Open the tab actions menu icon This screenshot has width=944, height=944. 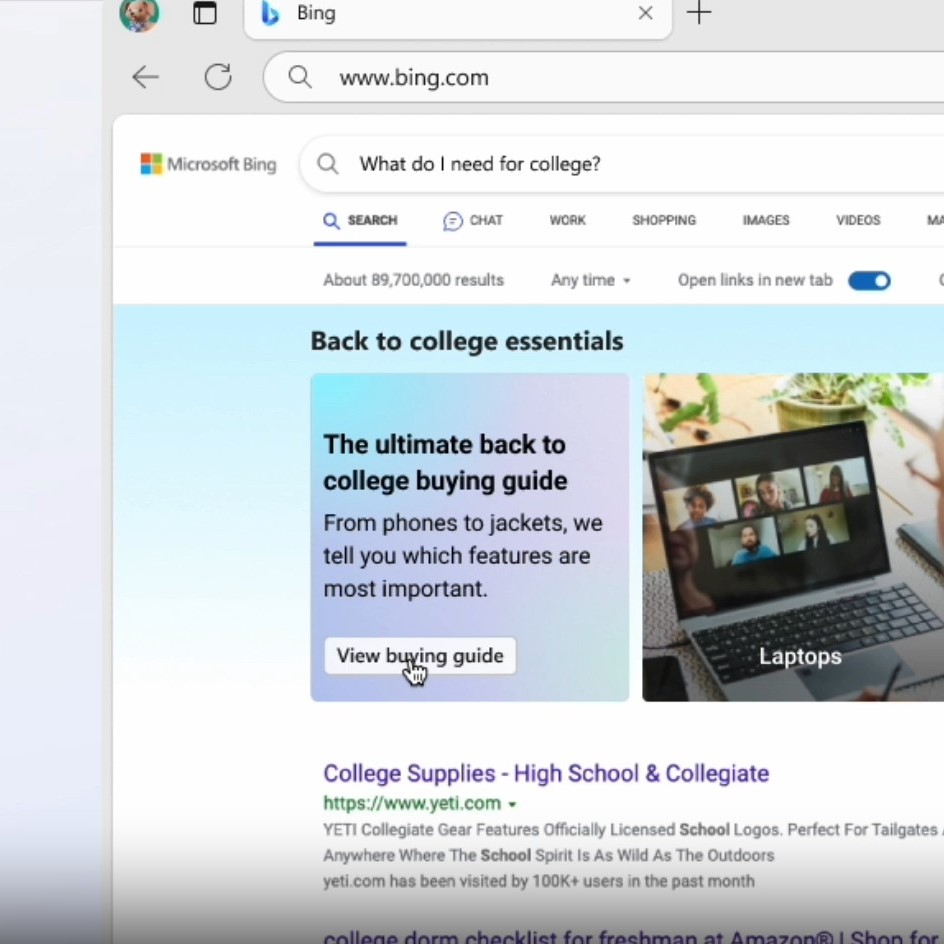point(205,14)
